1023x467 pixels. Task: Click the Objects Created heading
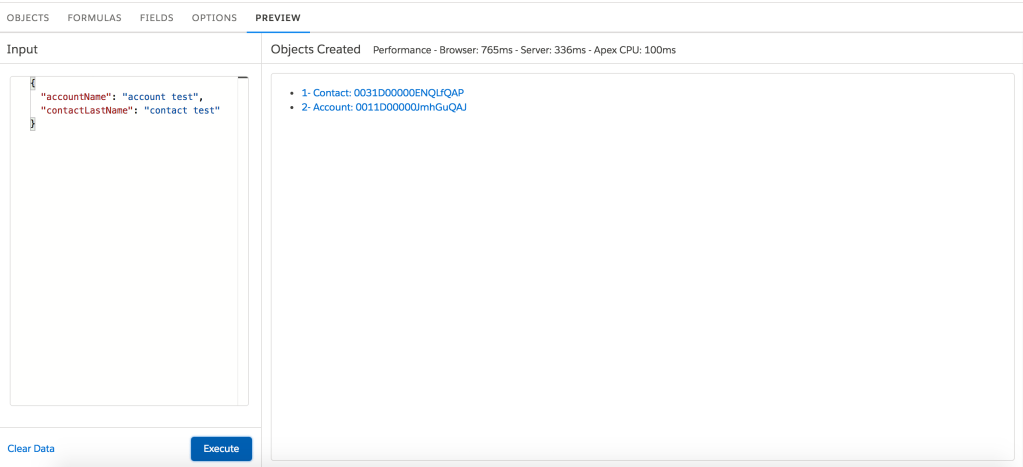coord(315,49)
